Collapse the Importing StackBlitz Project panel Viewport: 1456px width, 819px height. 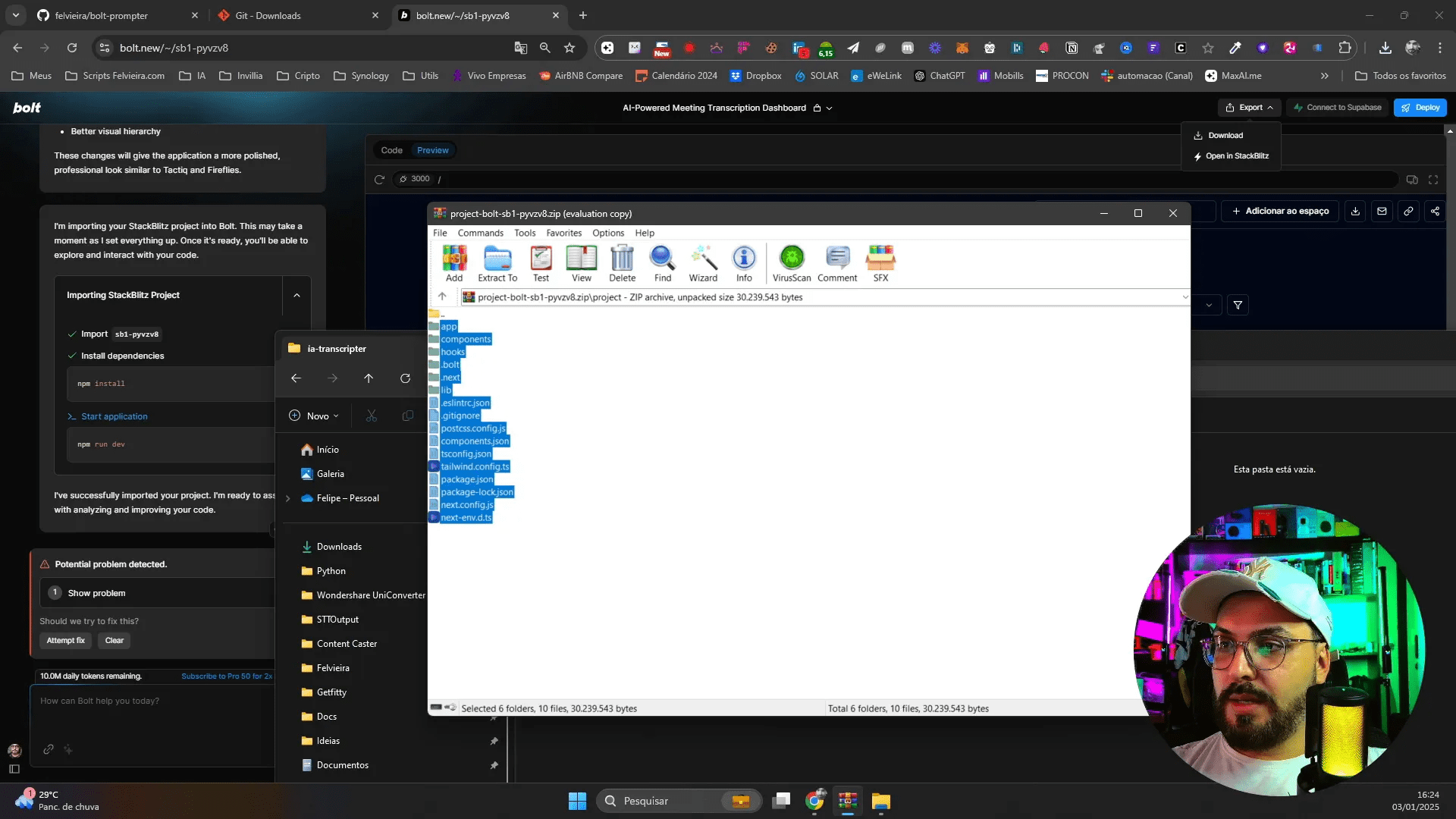[x=297, y=296]
